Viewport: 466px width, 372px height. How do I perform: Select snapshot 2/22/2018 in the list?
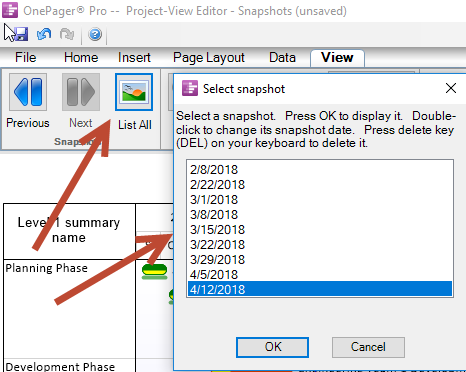click(320, 185)
